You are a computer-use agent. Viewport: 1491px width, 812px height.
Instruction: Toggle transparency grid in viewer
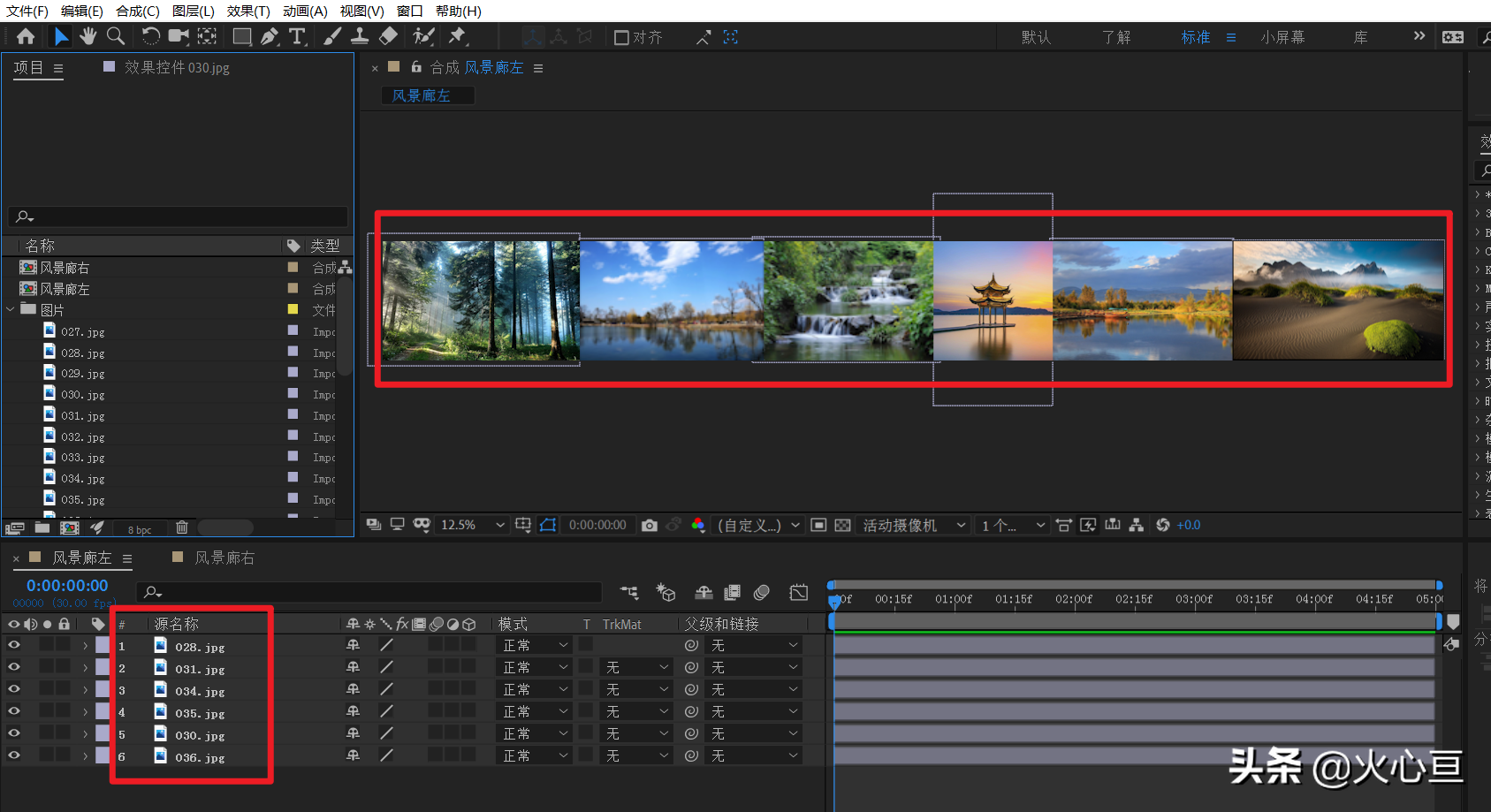(x=842, y=525)
